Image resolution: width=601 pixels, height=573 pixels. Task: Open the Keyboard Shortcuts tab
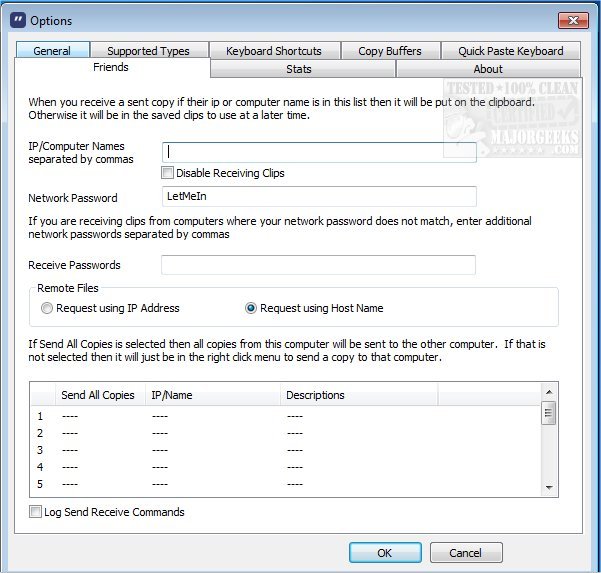(x=275, y=51)
